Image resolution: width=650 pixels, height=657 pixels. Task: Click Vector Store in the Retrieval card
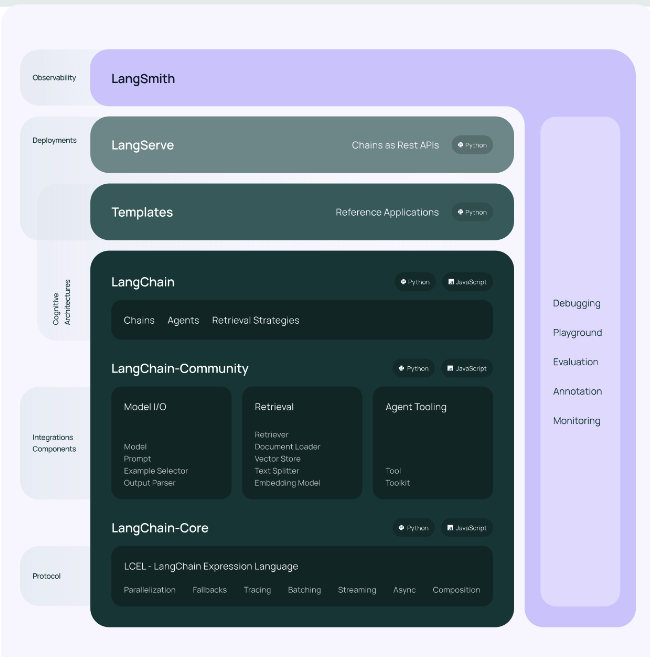[x=277, y=459]
